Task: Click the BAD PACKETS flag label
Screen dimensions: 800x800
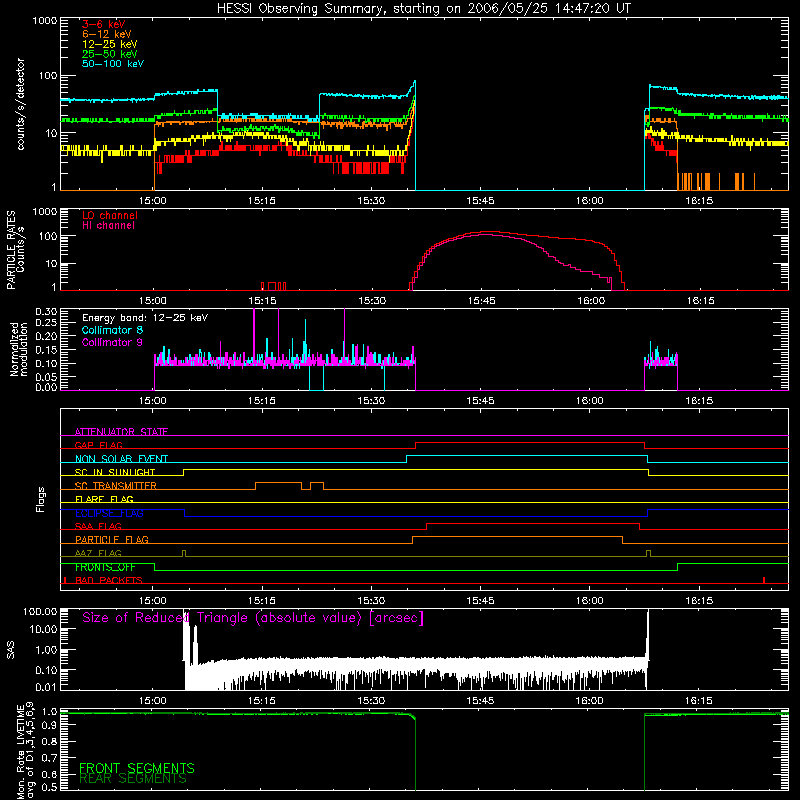Action: (x=109, y=580)
